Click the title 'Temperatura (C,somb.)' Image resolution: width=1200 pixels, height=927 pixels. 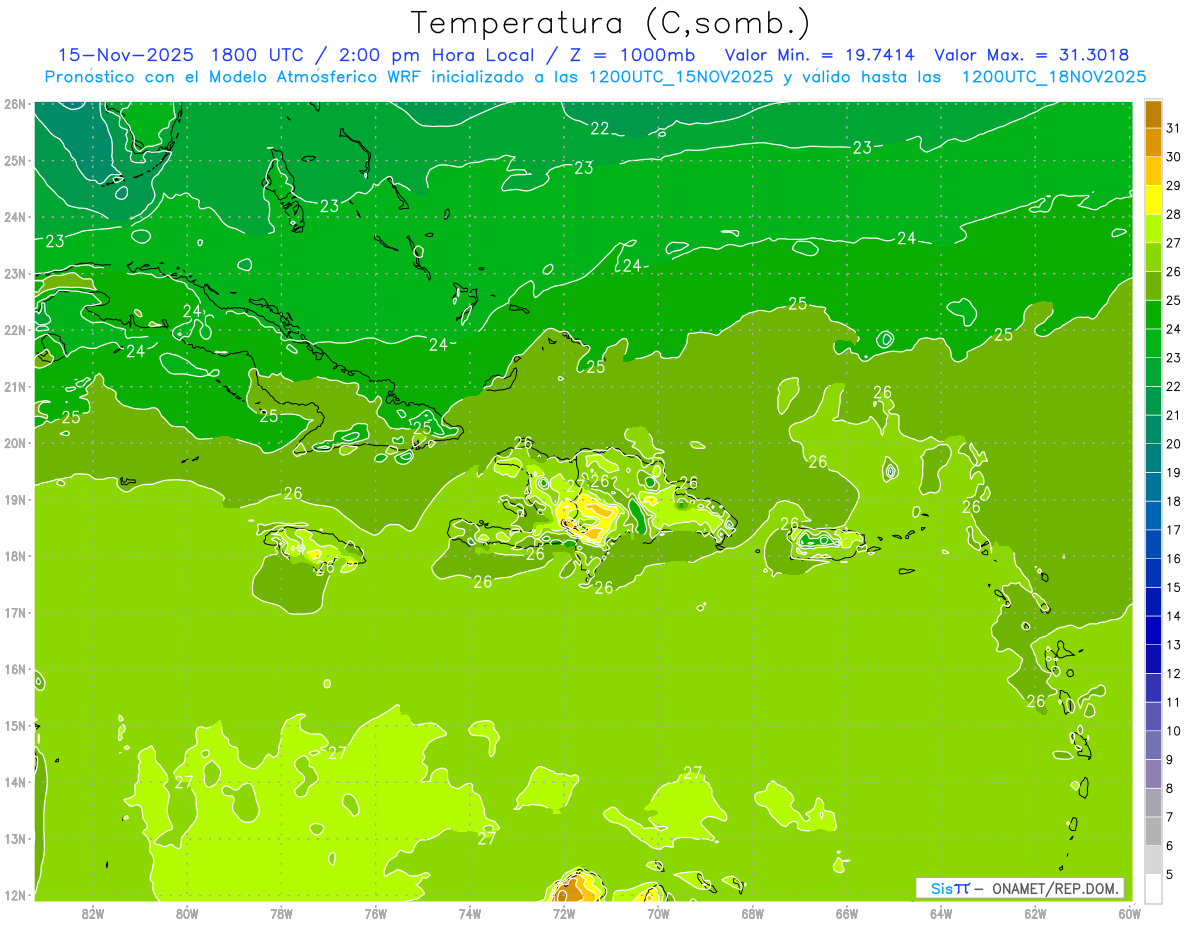pos(611,23)
